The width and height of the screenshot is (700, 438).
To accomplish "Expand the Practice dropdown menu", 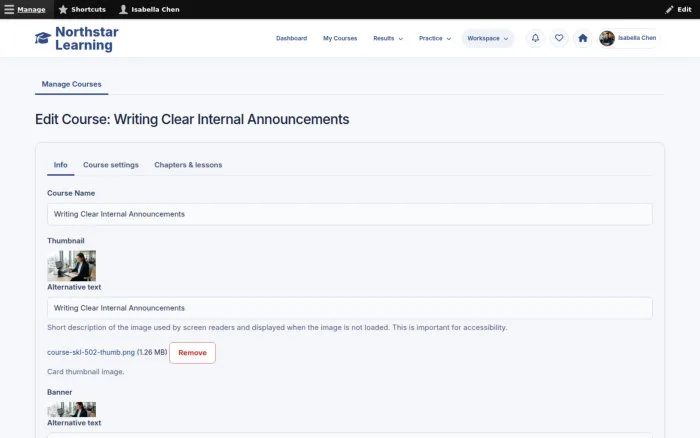I will tap(435, 38).
